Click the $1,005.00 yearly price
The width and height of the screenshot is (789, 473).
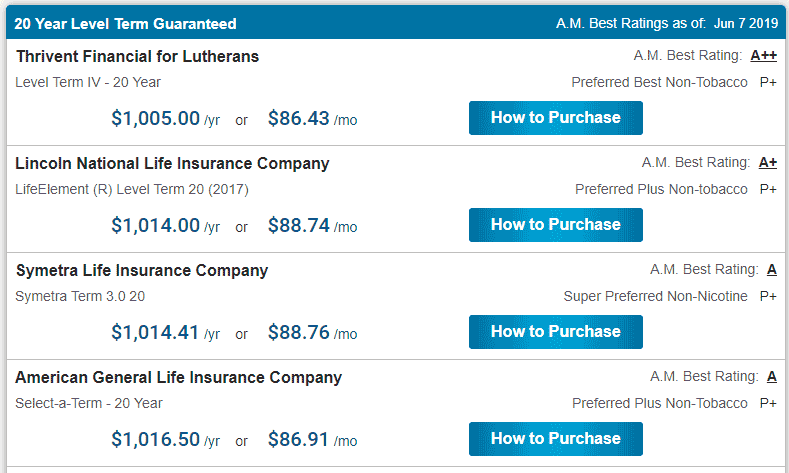coord(155,118)
